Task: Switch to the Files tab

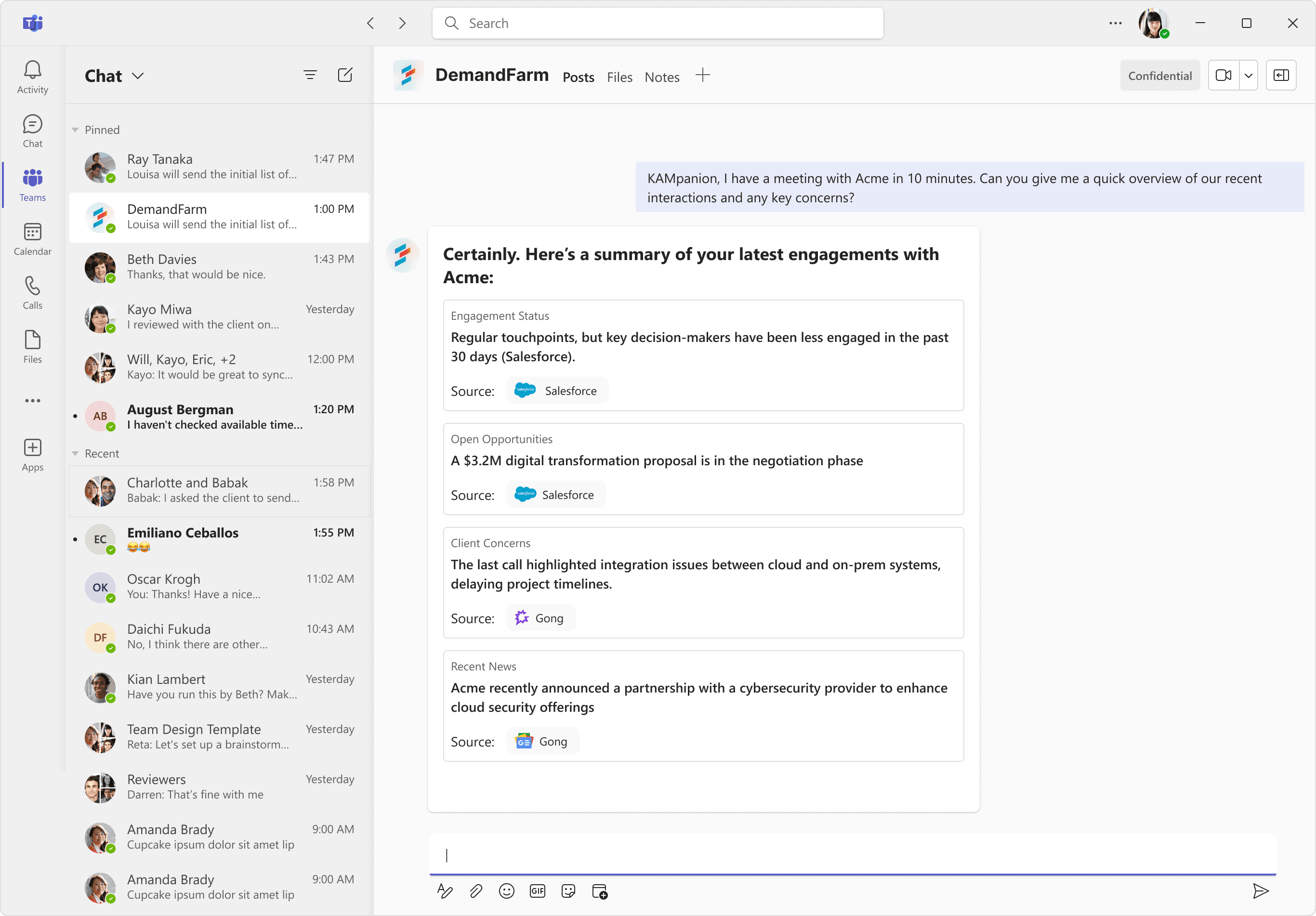Action: click(619, 78)
